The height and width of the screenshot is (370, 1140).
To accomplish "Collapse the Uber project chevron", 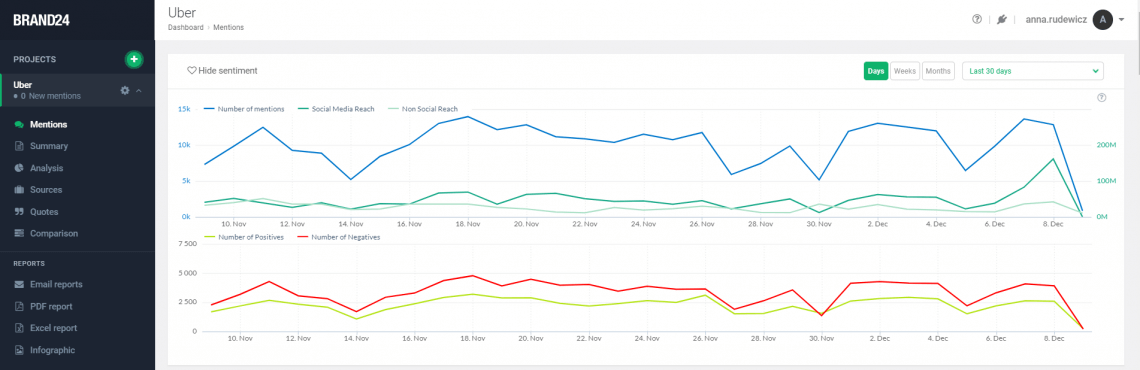I will tap(139, 90).
